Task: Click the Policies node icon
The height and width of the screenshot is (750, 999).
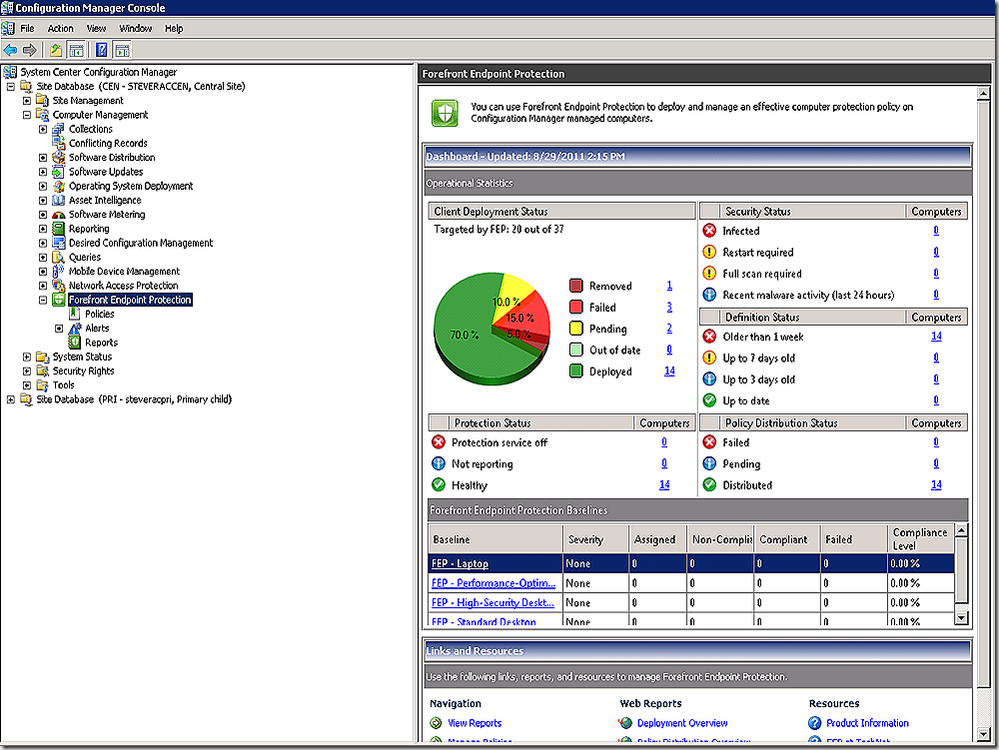Action: pyautogui.click(x=75, y=314)
